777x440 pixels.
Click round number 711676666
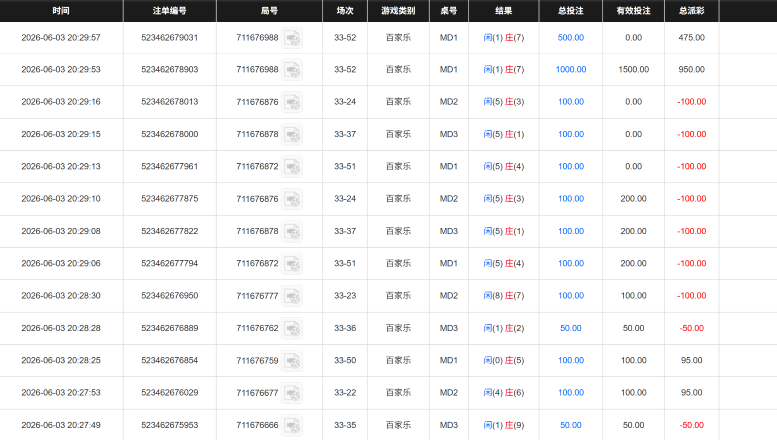(x=257, y=425)
